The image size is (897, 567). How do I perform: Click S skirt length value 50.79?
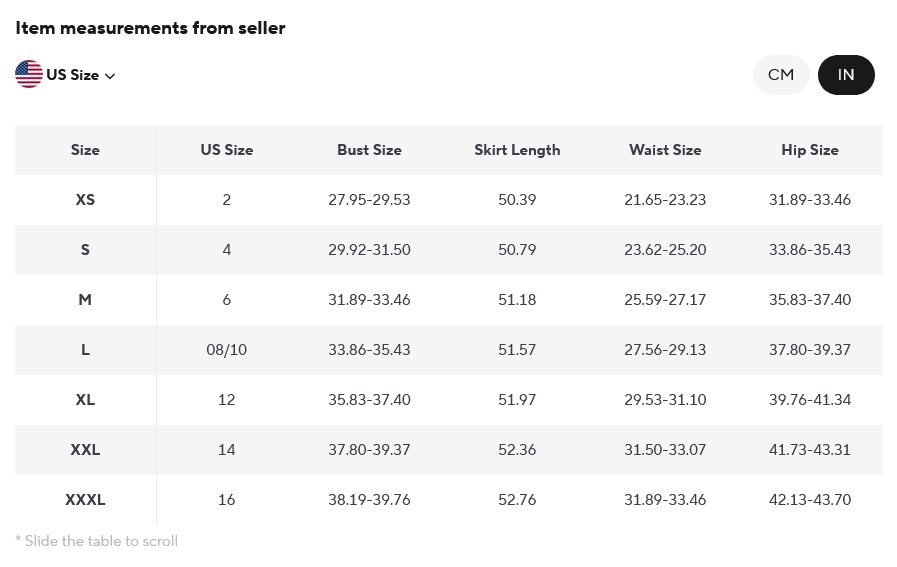517,250
